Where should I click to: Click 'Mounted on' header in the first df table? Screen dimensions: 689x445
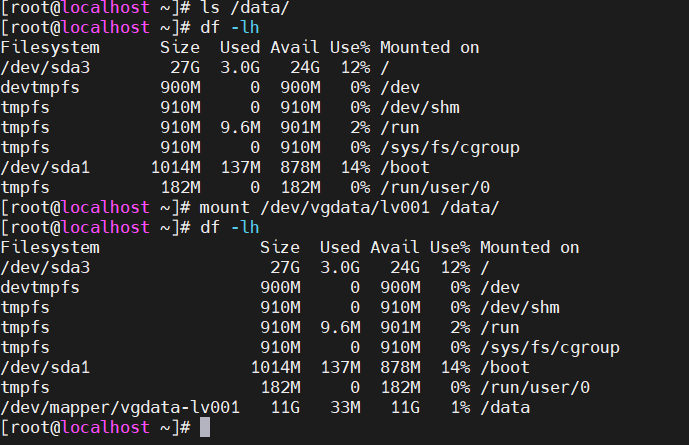(x=430, y=47)
